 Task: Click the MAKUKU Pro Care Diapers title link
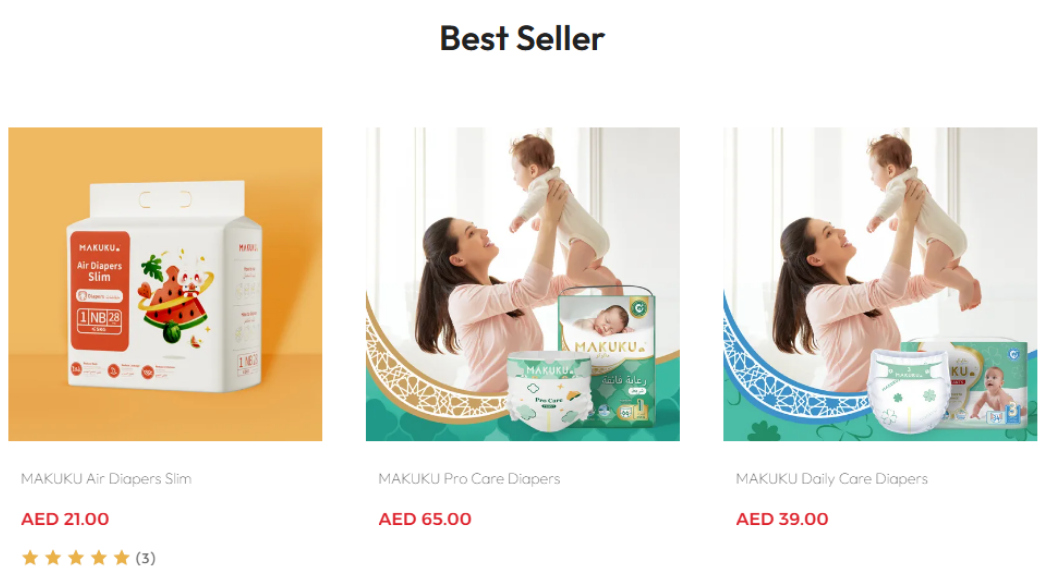pos(469,478)
